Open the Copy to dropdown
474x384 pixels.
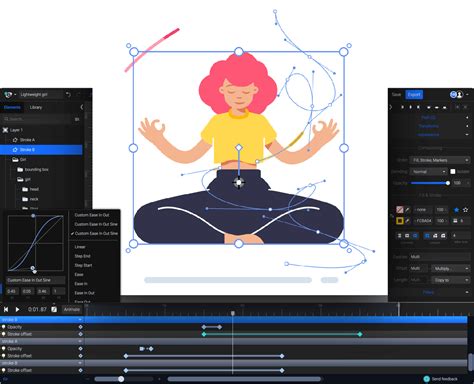point(451,280)
